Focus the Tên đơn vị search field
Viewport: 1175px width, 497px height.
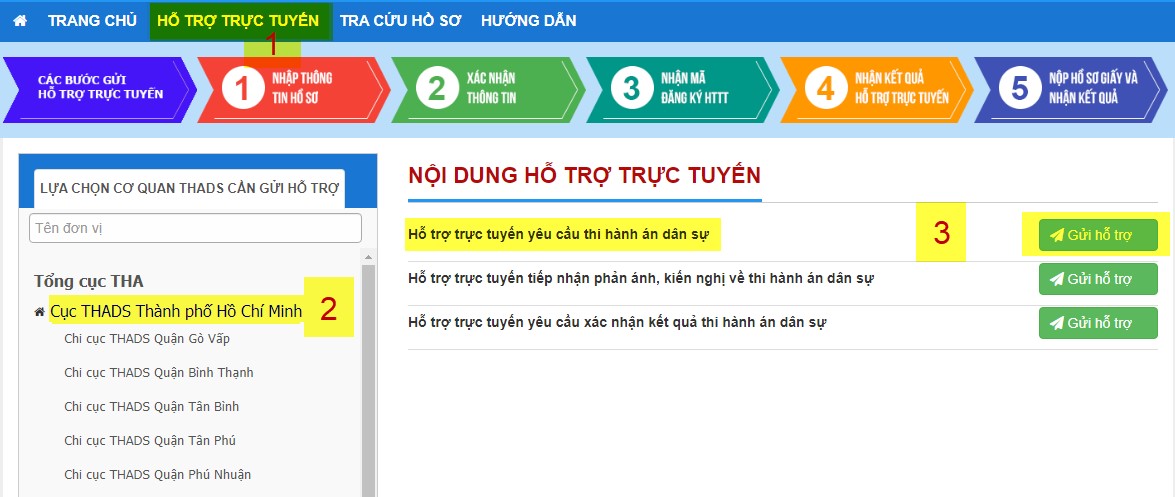(x=195, y=228)
